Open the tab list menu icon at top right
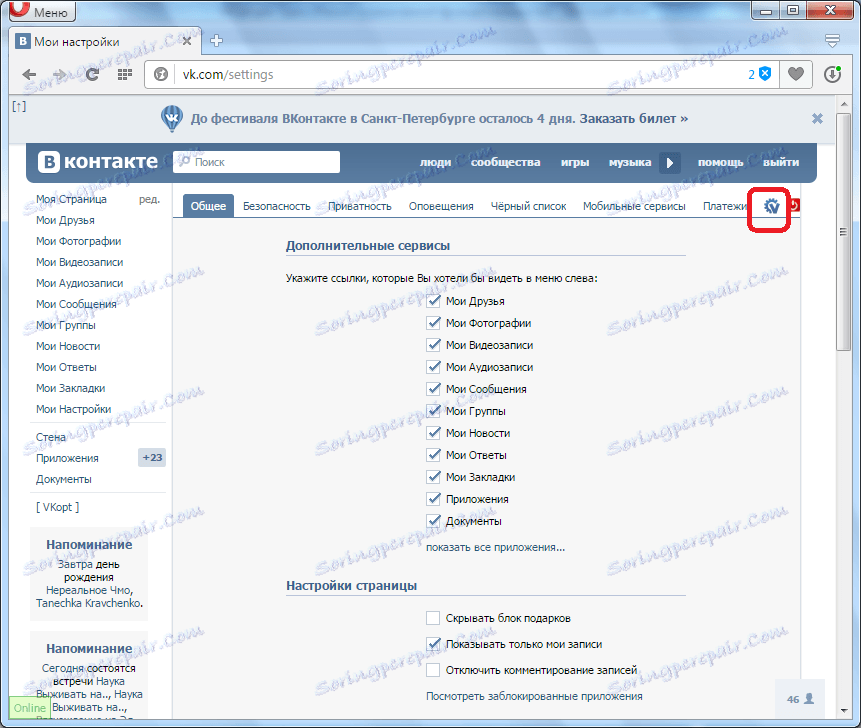 click(832, 40)
